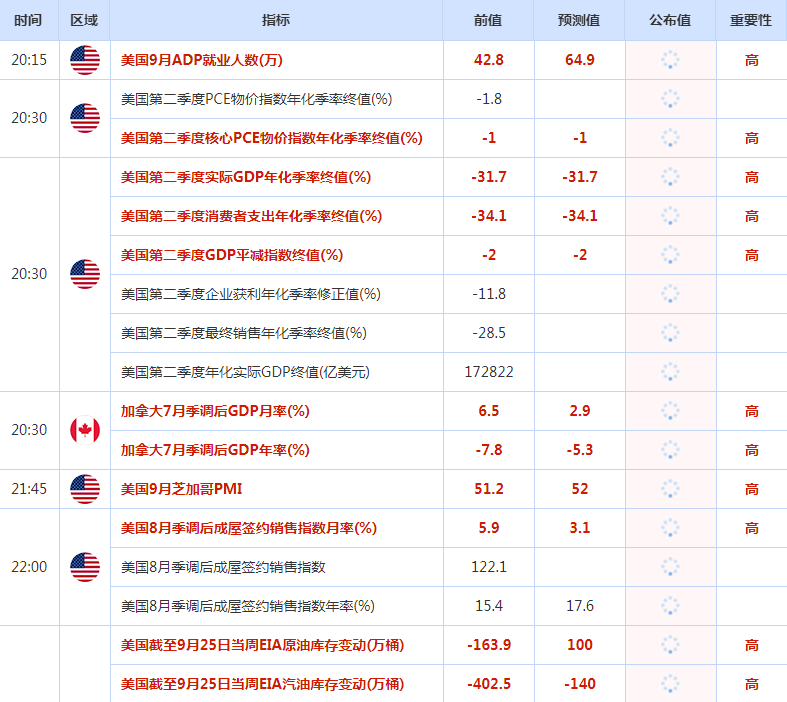787x702 pixels.
Task: Click previous value 172822 in GDP终值 row
Action: [x=489, y=372]
